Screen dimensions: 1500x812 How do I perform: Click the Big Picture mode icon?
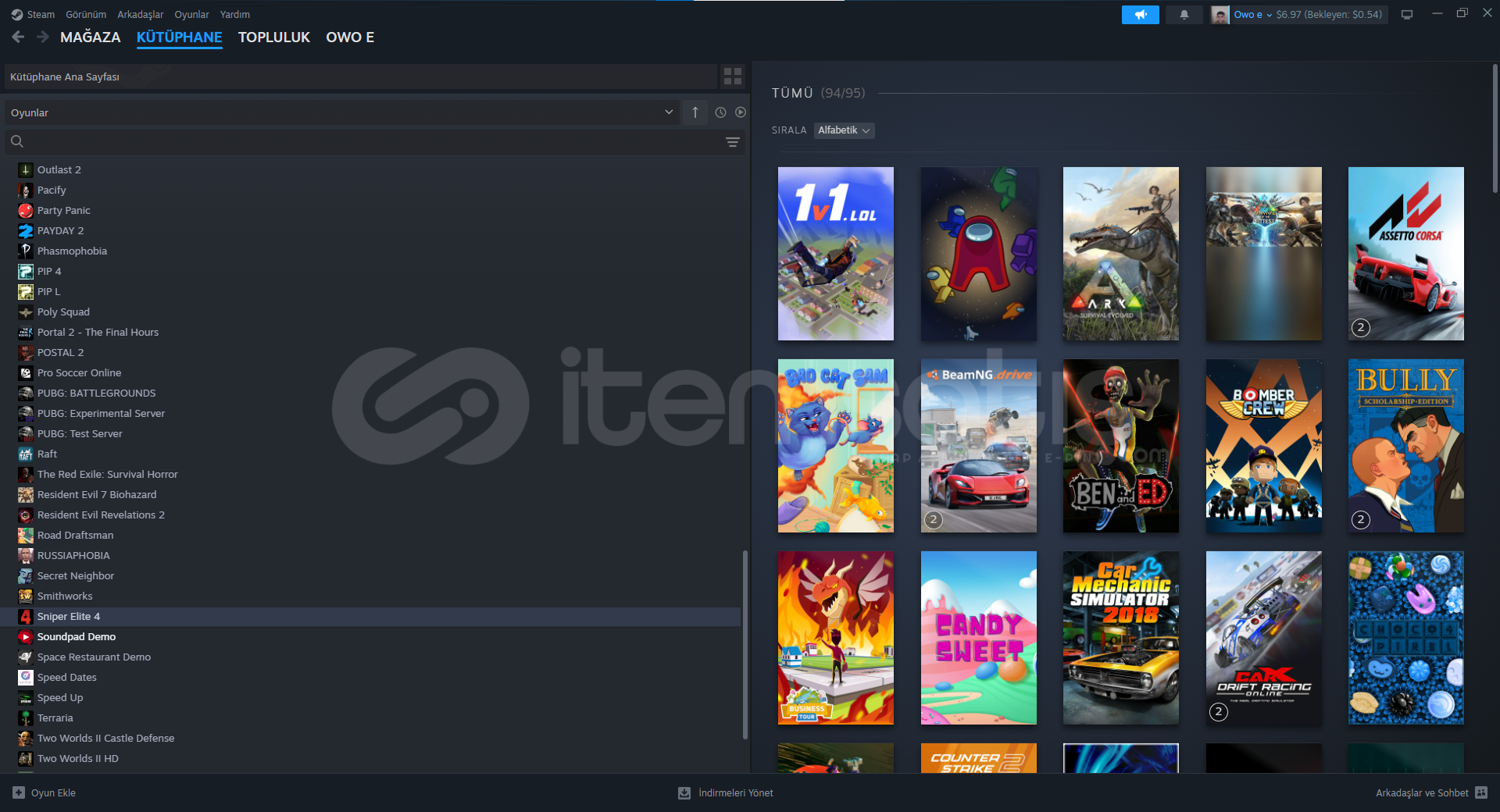(1406, 15)
